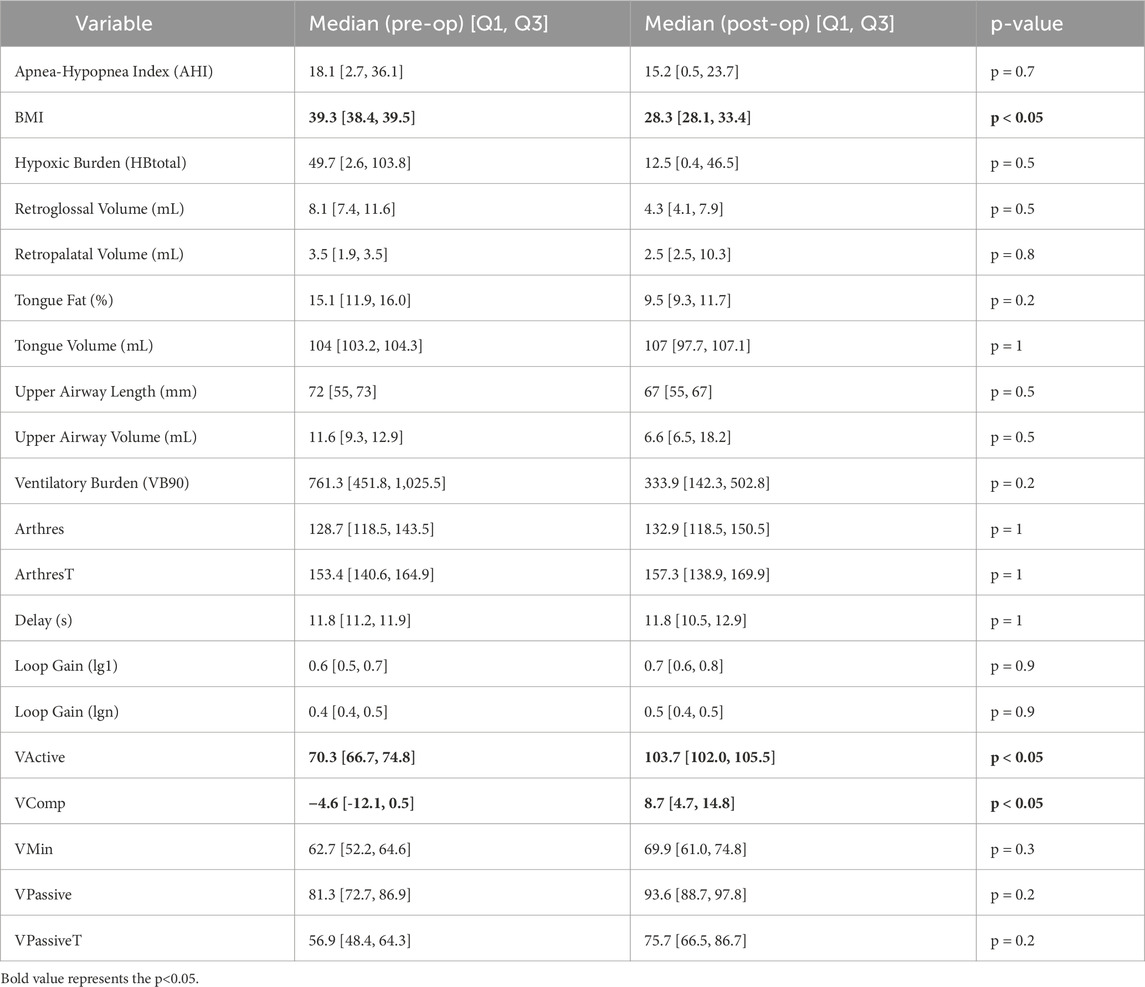Click the Loop Gain (lg1) label
This screenshot has width=1145, height=987.
click(x=64, y=666)
